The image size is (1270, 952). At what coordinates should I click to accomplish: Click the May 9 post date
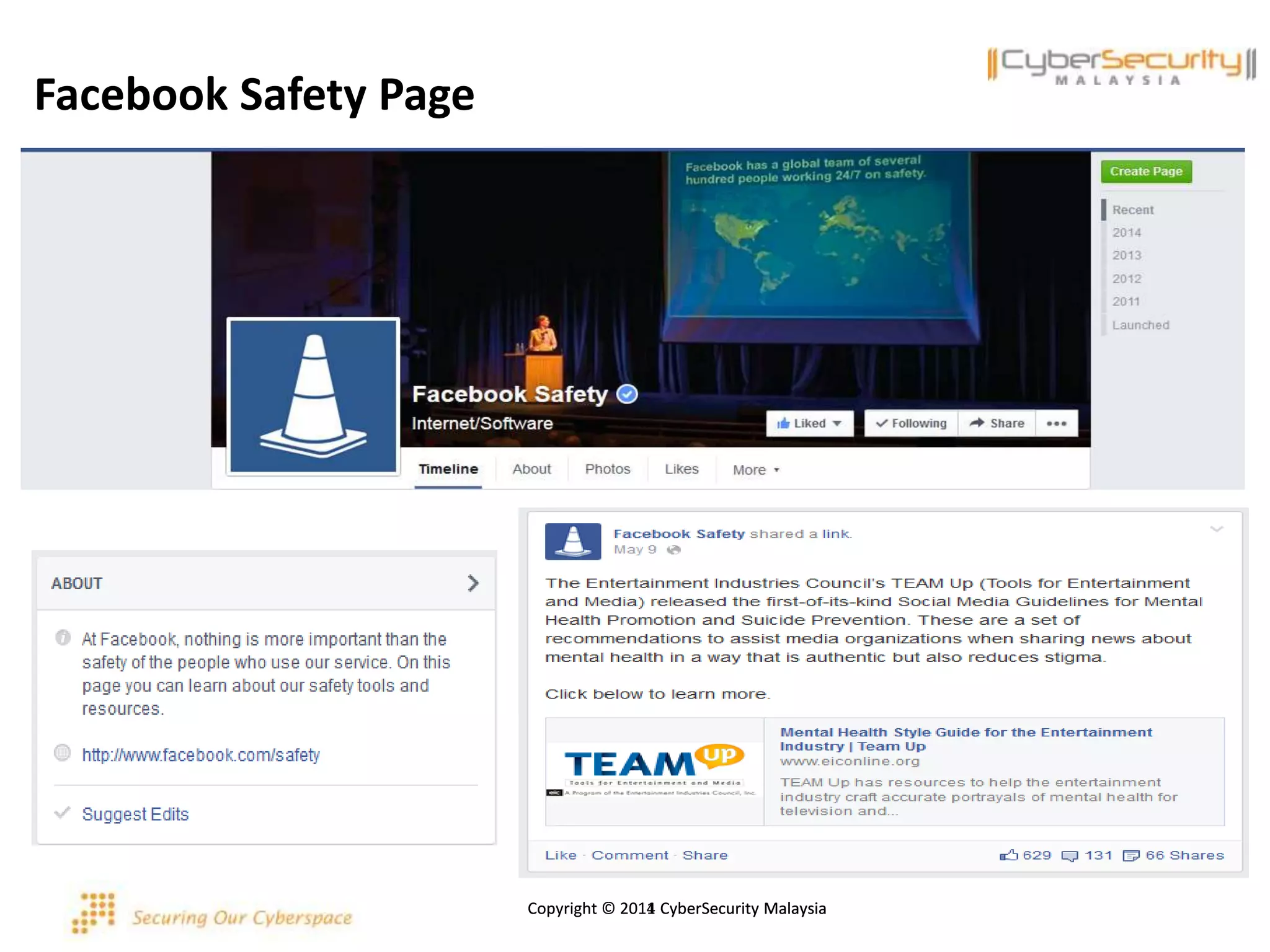(635, 550)
